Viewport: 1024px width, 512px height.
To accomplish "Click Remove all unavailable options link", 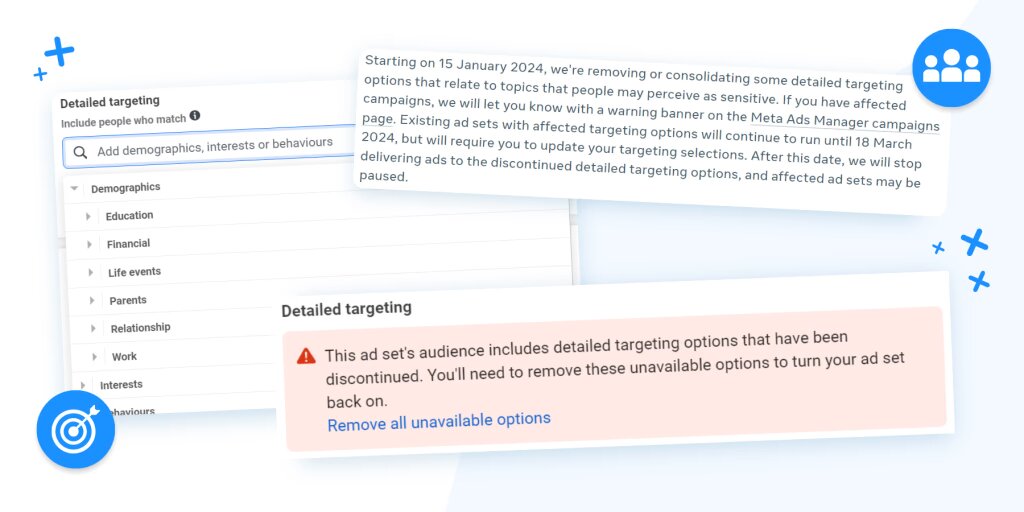I will tap(439, 421).
